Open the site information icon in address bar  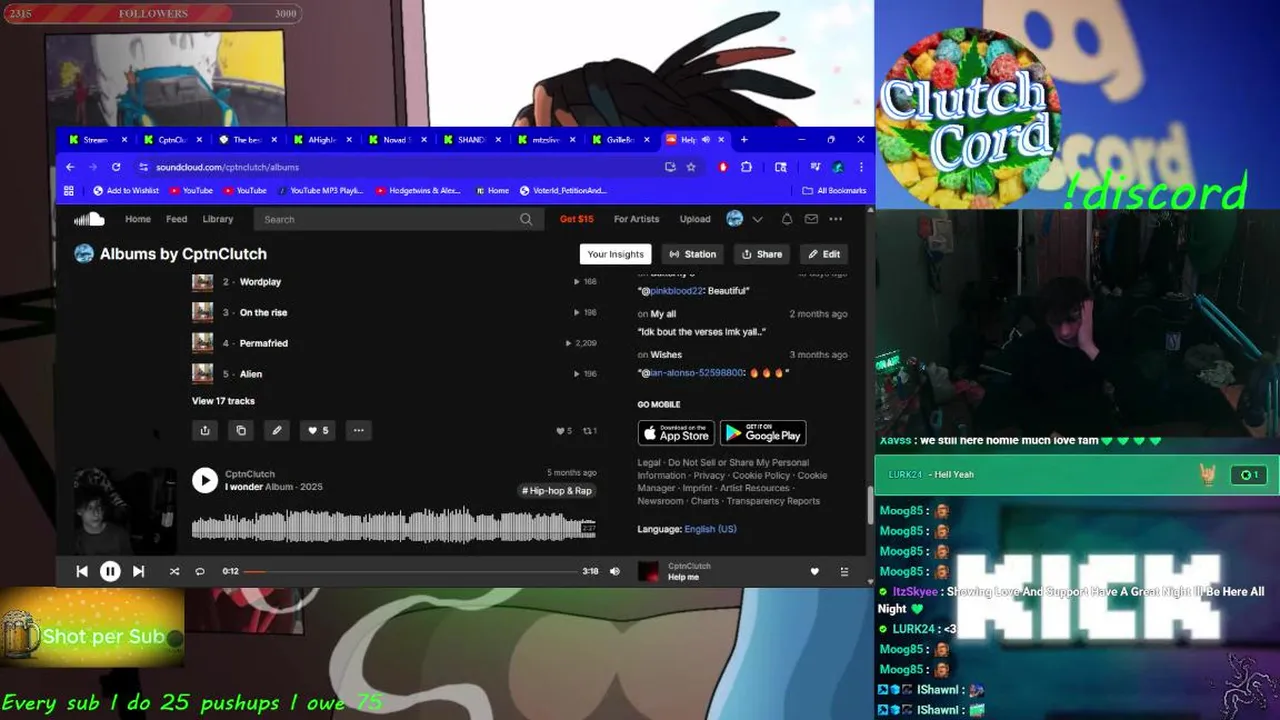(x=144, y=167)
